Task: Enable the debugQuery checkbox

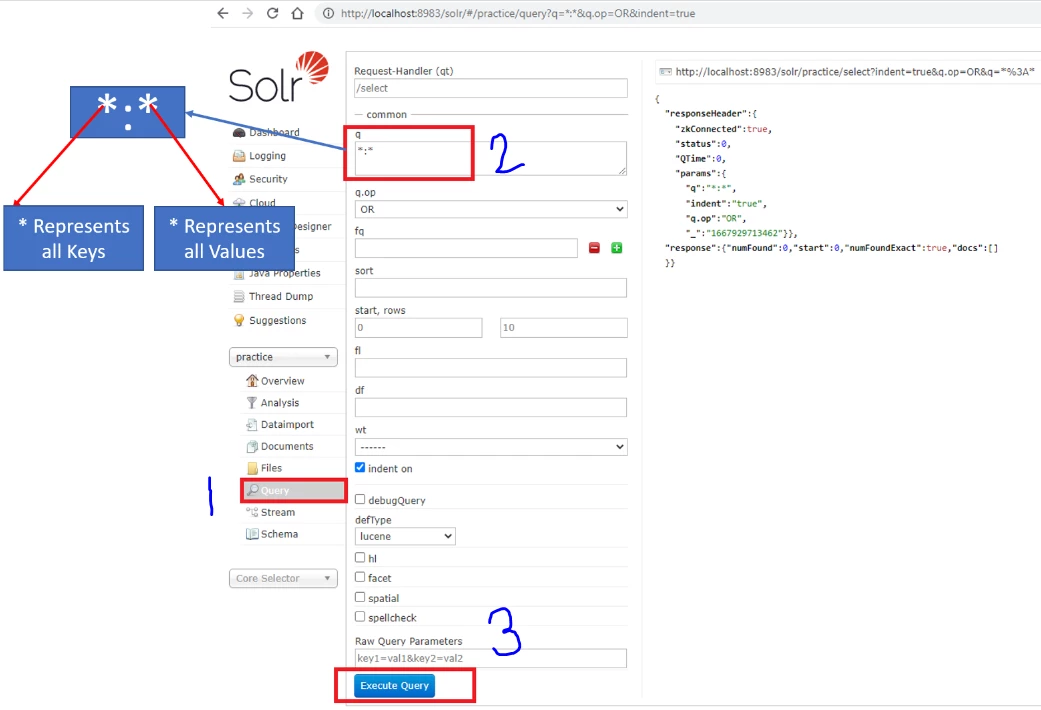Action: coord(360,499)
